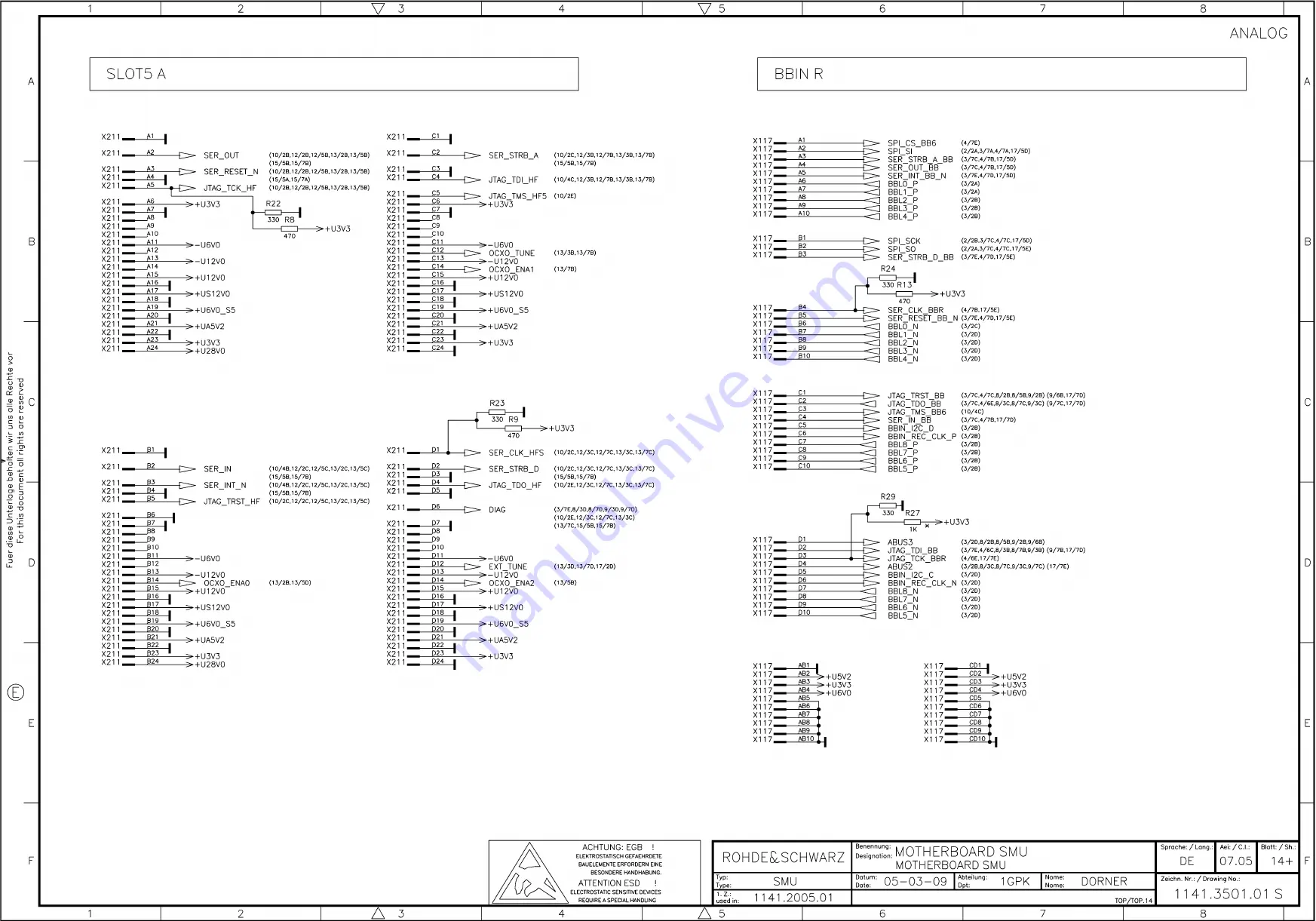Click the SER_STRB_D_BB signal label
The image size is (1316, 921).
(x=921, y=257)
